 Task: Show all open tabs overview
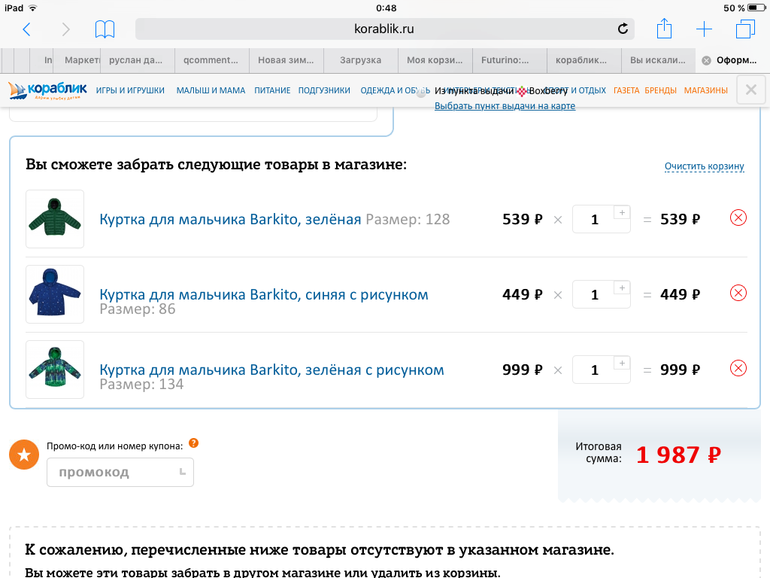pyautogui.click(x=744, y=29)
